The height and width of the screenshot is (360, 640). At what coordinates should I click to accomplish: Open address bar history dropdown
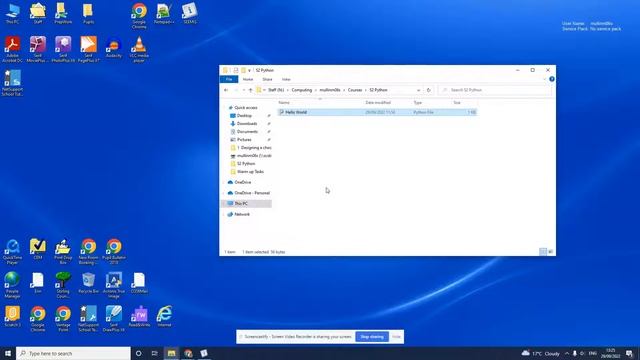click(x=418, y=90)
